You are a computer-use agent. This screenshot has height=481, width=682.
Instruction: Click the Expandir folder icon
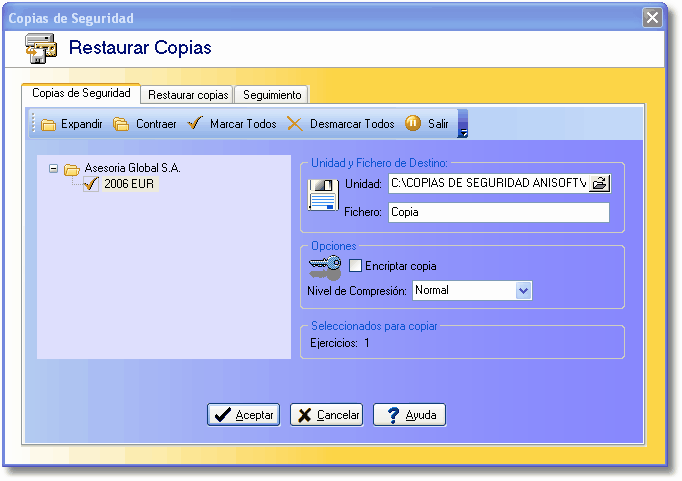pyautogui.click(x=48, y=125)
